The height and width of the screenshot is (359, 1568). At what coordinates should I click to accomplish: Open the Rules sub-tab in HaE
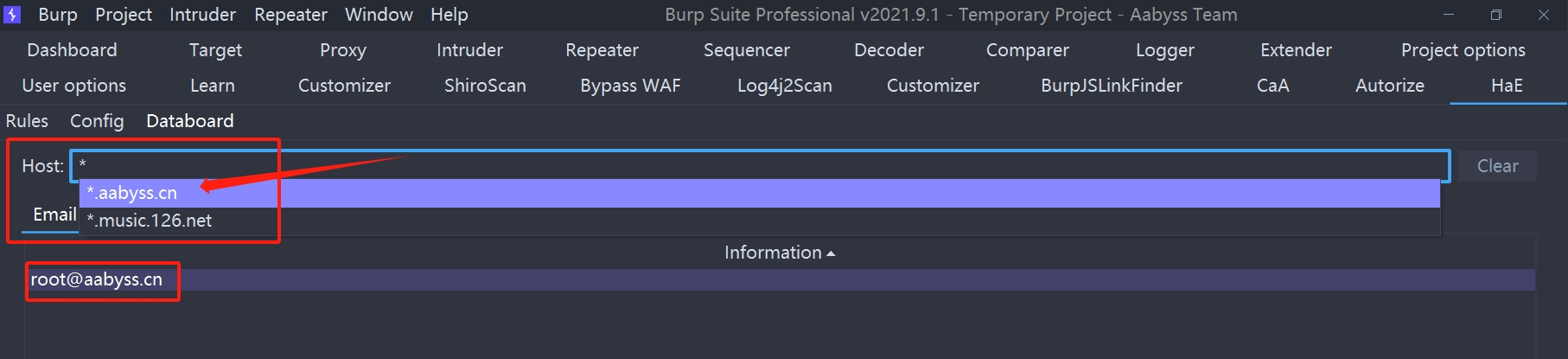tap(27, 121)
